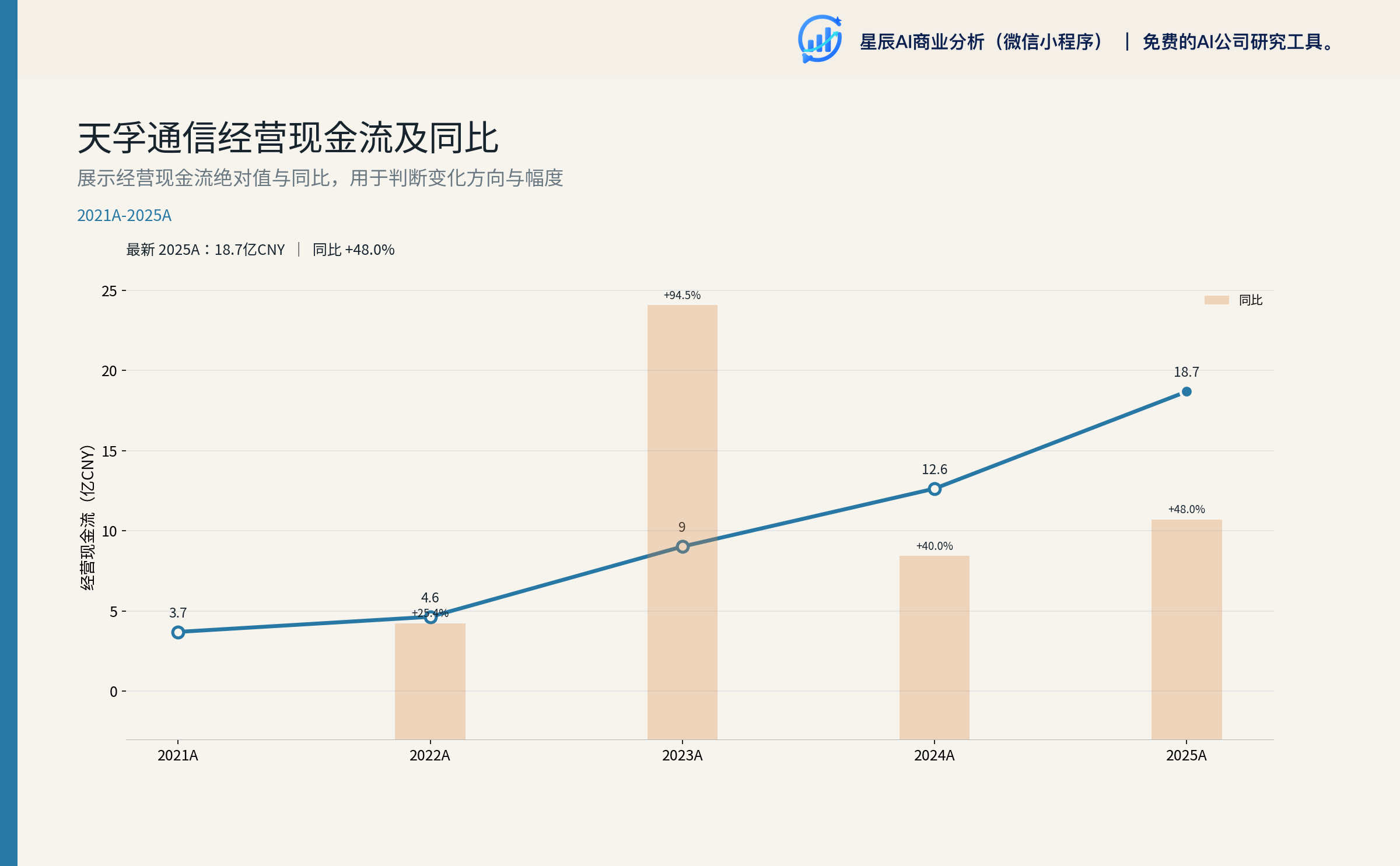Image resolution: width=1400 pixels, height=866 pixels.
Task: Click the 免费的AI公司研究工具。 tagline
Action: [x=1238, y=42]
